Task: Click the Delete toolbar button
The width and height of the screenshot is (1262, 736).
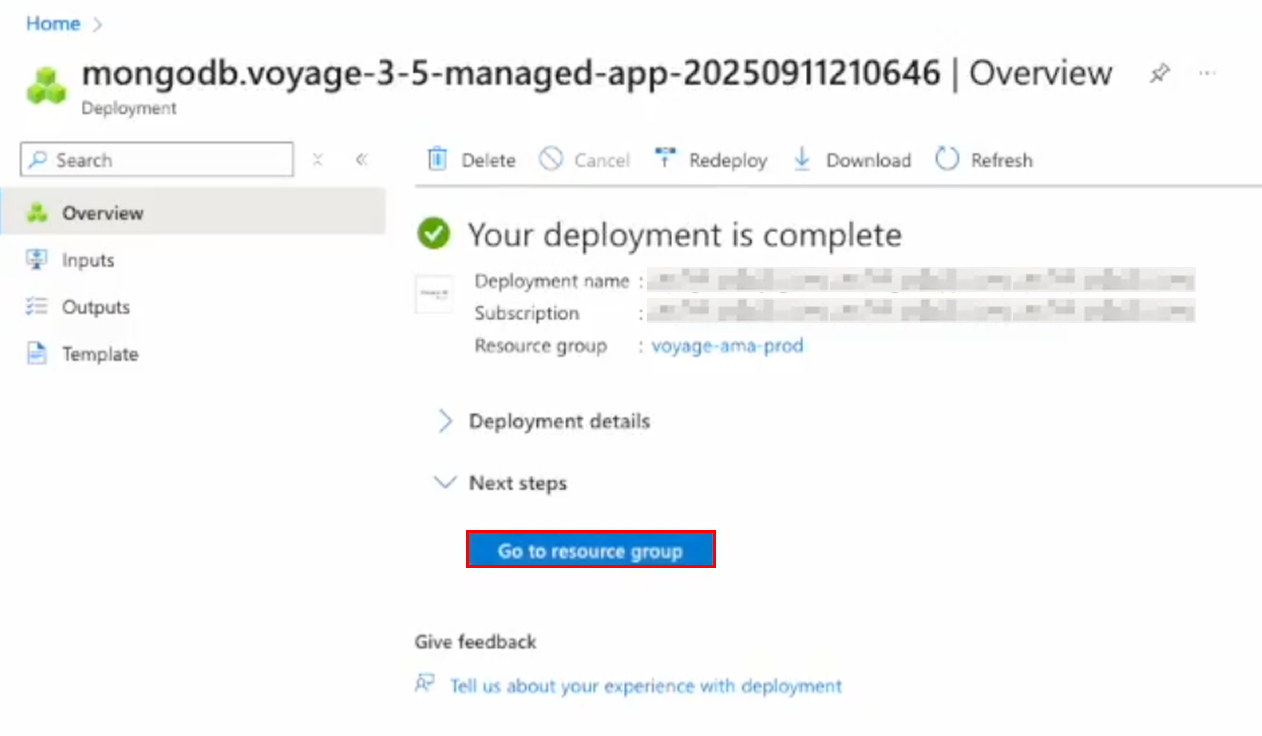Action: (472, 160)
